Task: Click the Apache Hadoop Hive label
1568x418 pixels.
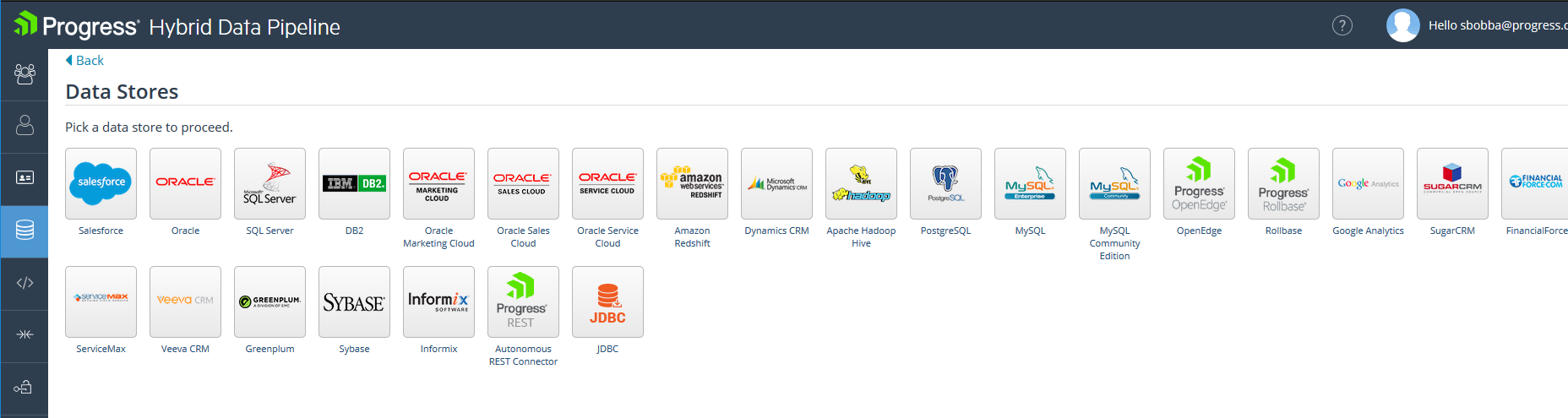Action: pos(861,236)
